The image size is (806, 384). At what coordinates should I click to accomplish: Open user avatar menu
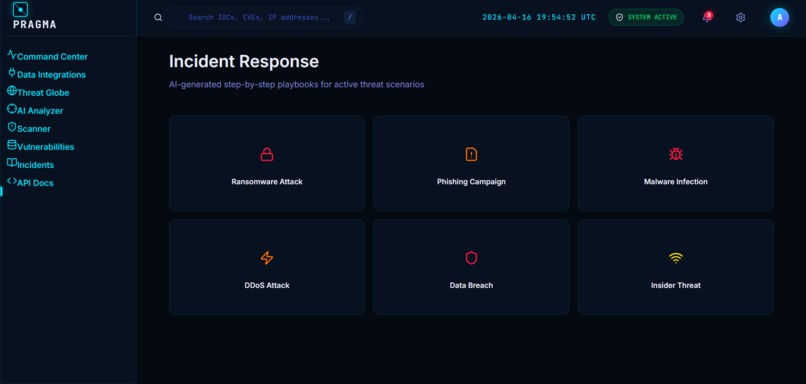(x=779, y=17)
